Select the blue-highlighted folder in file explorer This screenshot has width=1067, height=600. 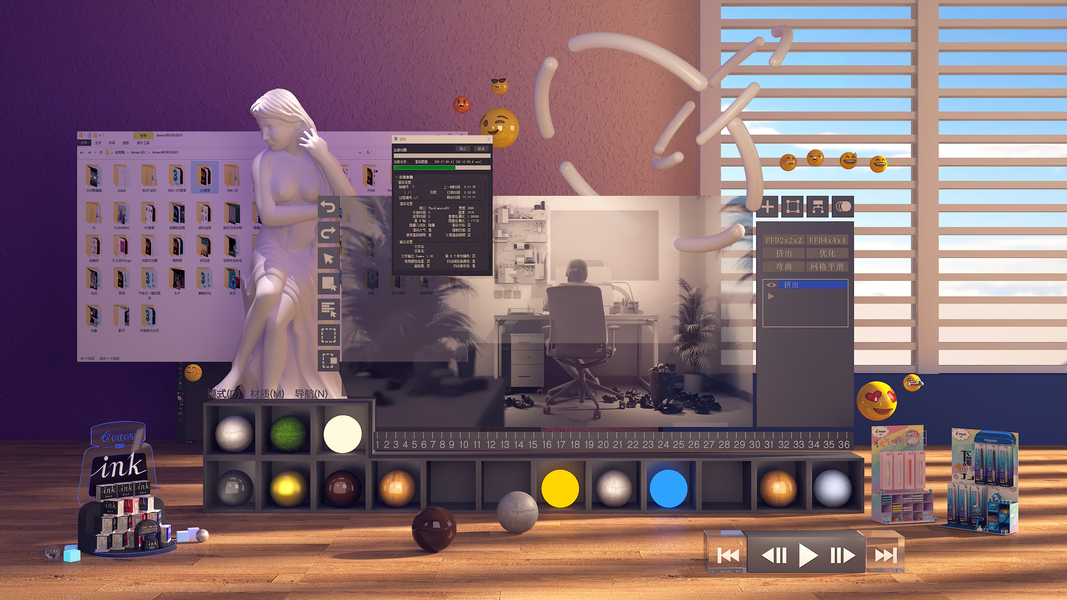204,177
